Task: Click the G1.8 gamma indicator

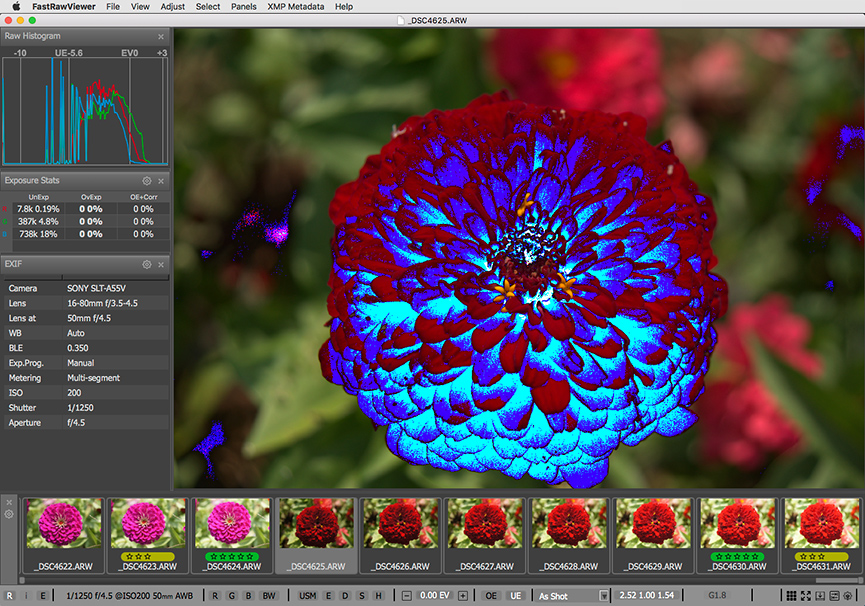Action: click(x=717, y=596)
